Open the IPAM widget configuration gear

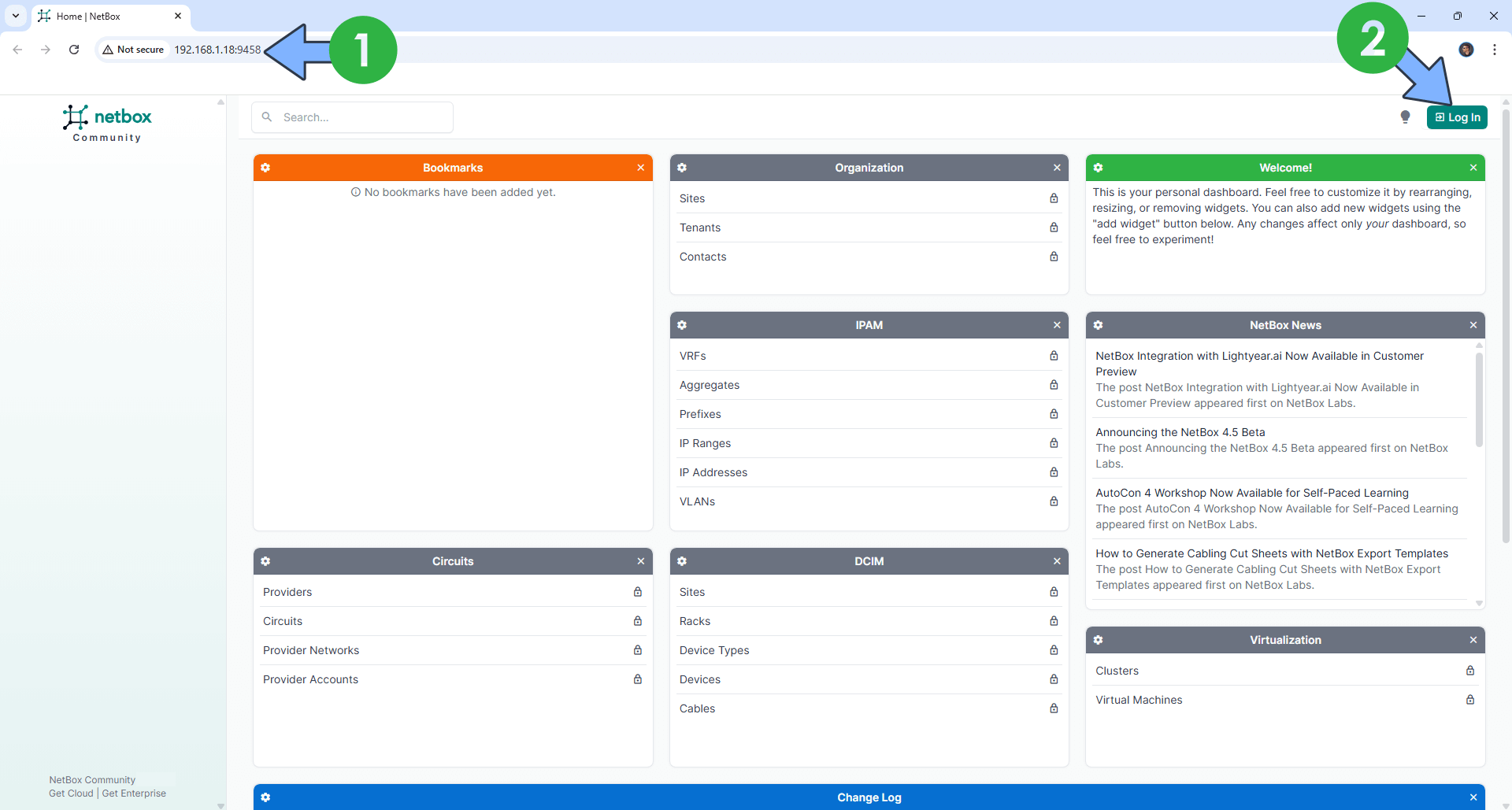tap(682, 325)
